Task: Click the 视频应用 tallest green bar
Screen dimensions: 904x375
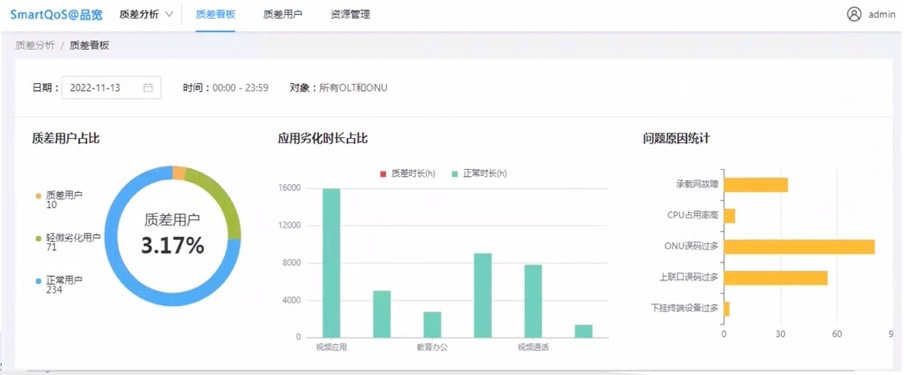Action: pos(331,263)
